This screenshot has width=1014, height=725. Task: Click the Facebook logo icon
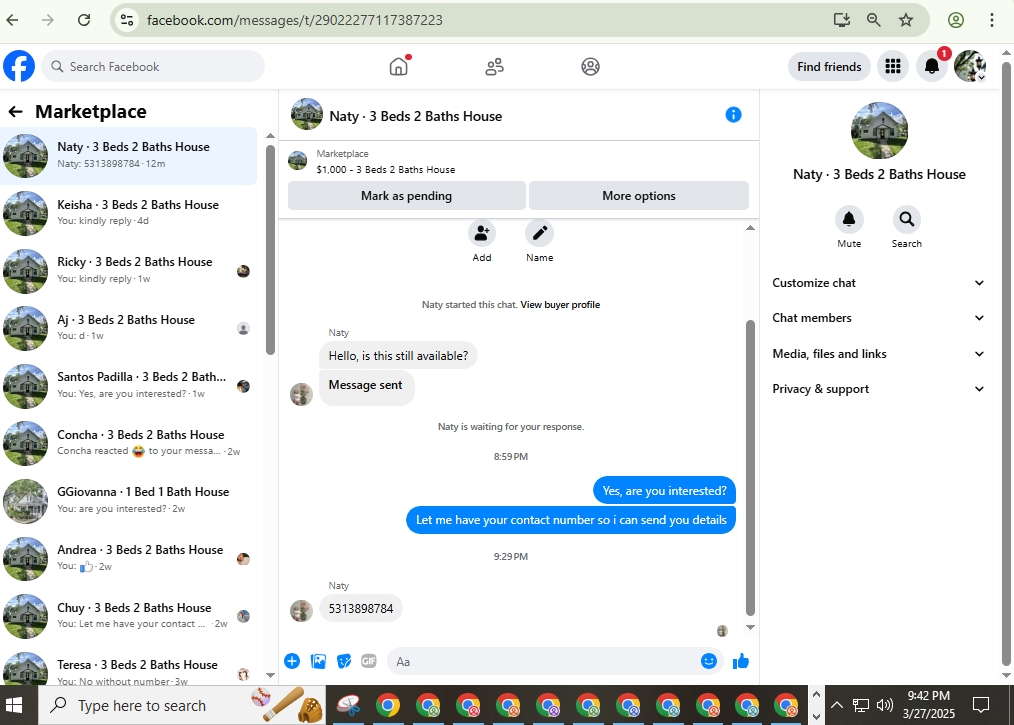[x=19, y=66]
